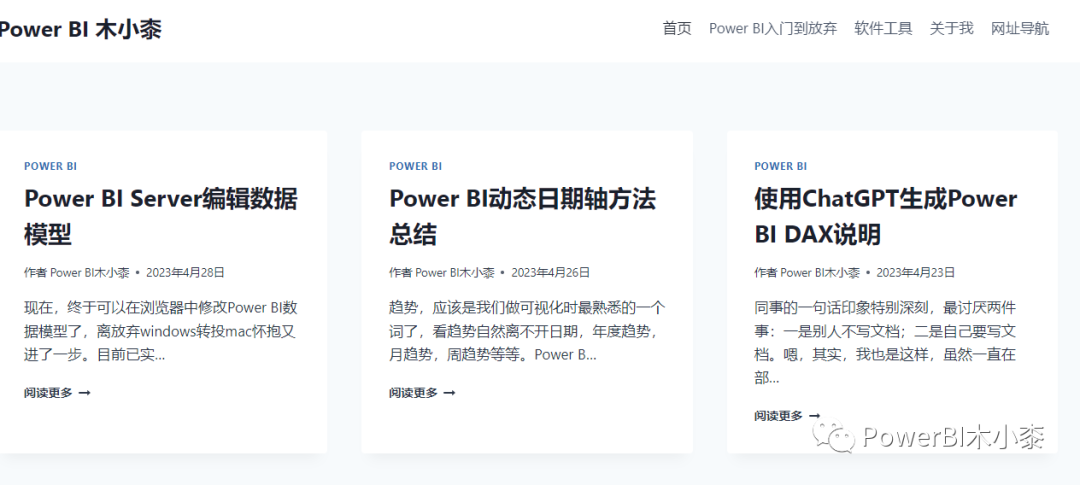This screenshot has width=1080, height=485.
Task: Open the 网址导航 menu item
Action: pyautogui.click(x=1019, y=28)
